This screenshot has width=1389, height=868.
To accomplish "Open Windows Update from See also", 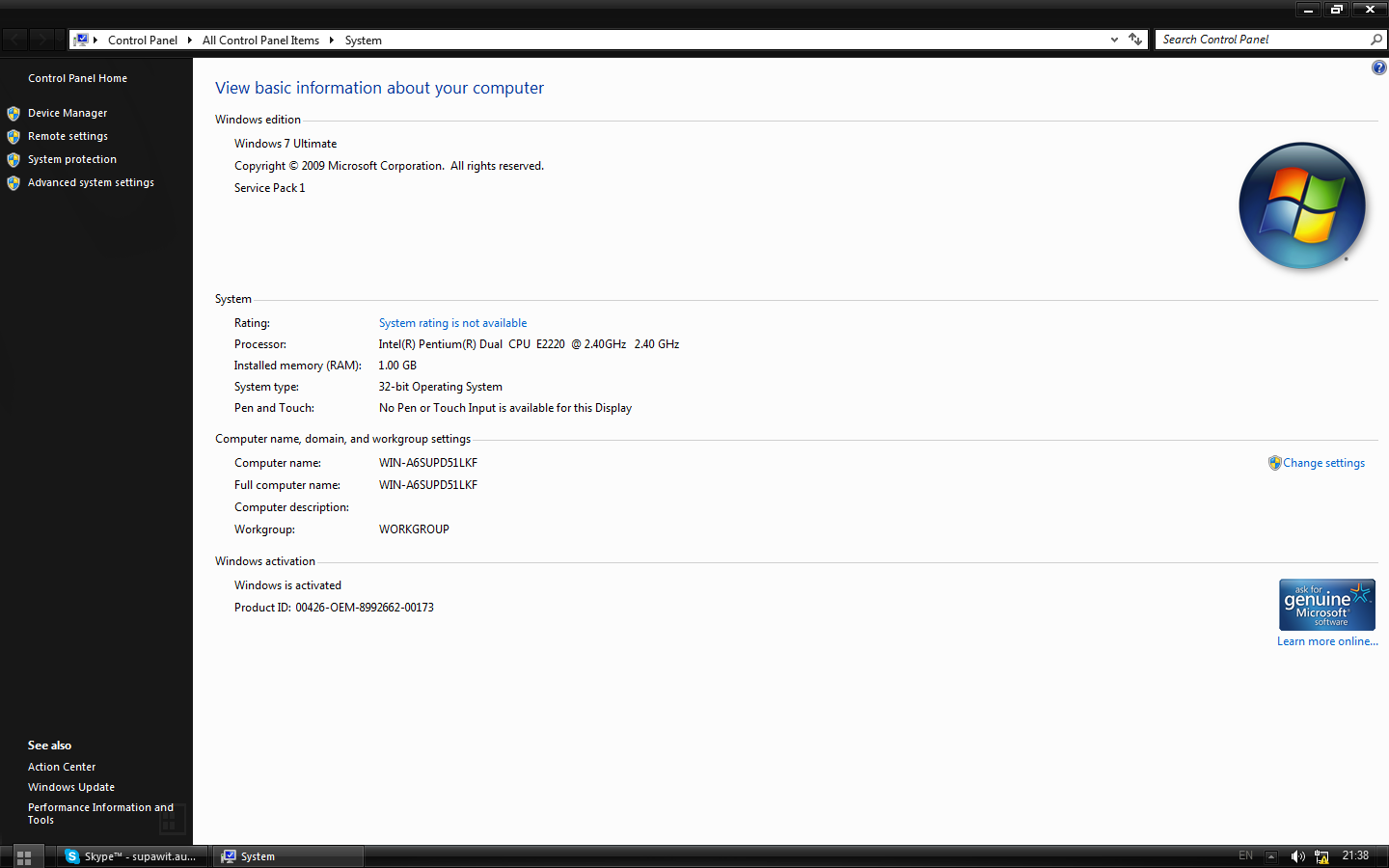I will [x=71, y=787].
